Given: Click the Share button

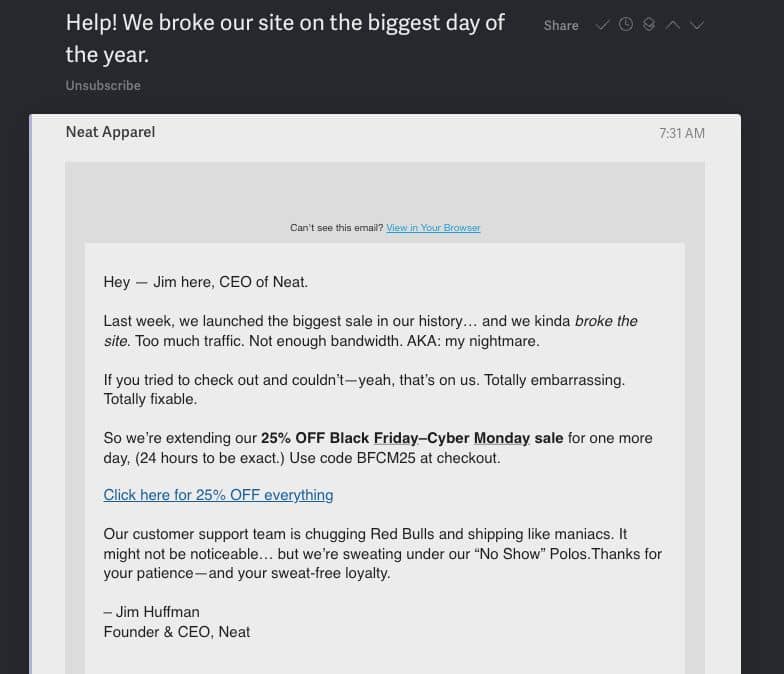Looking at the screenshot, I should tap(561, 25).
